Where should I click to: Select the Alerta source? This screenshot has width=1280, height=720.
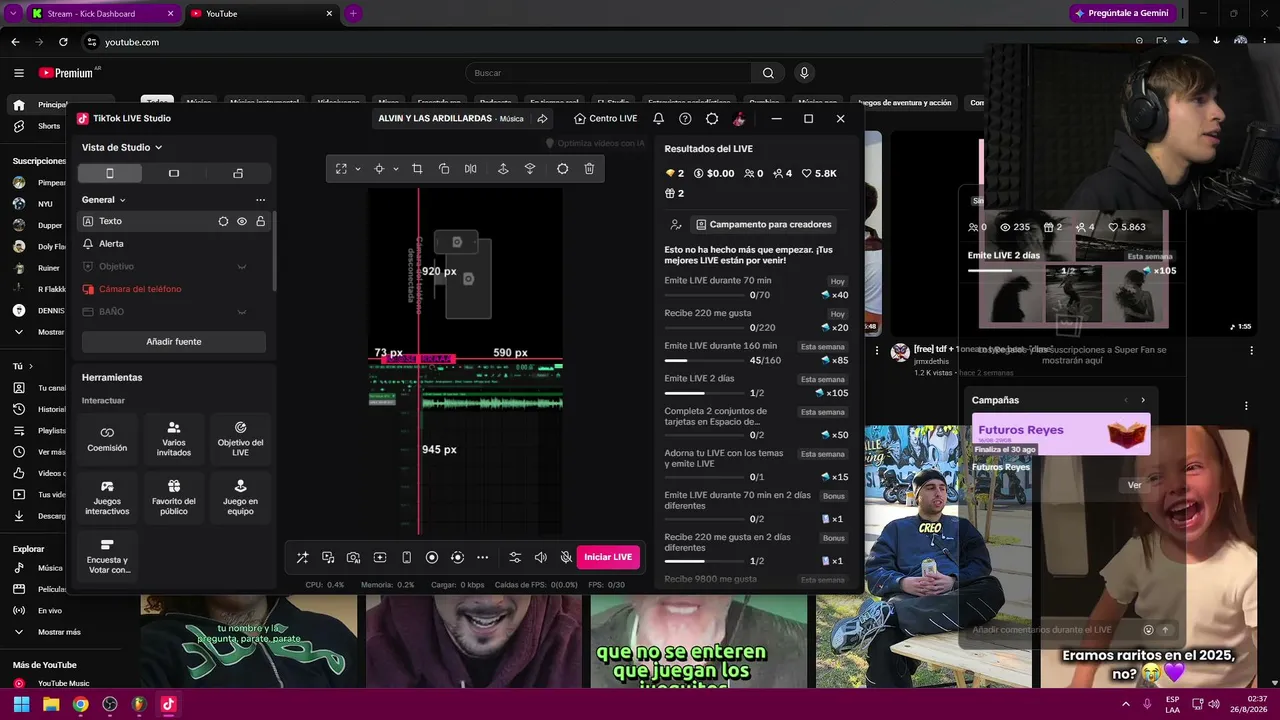click(x=174, y=244)
